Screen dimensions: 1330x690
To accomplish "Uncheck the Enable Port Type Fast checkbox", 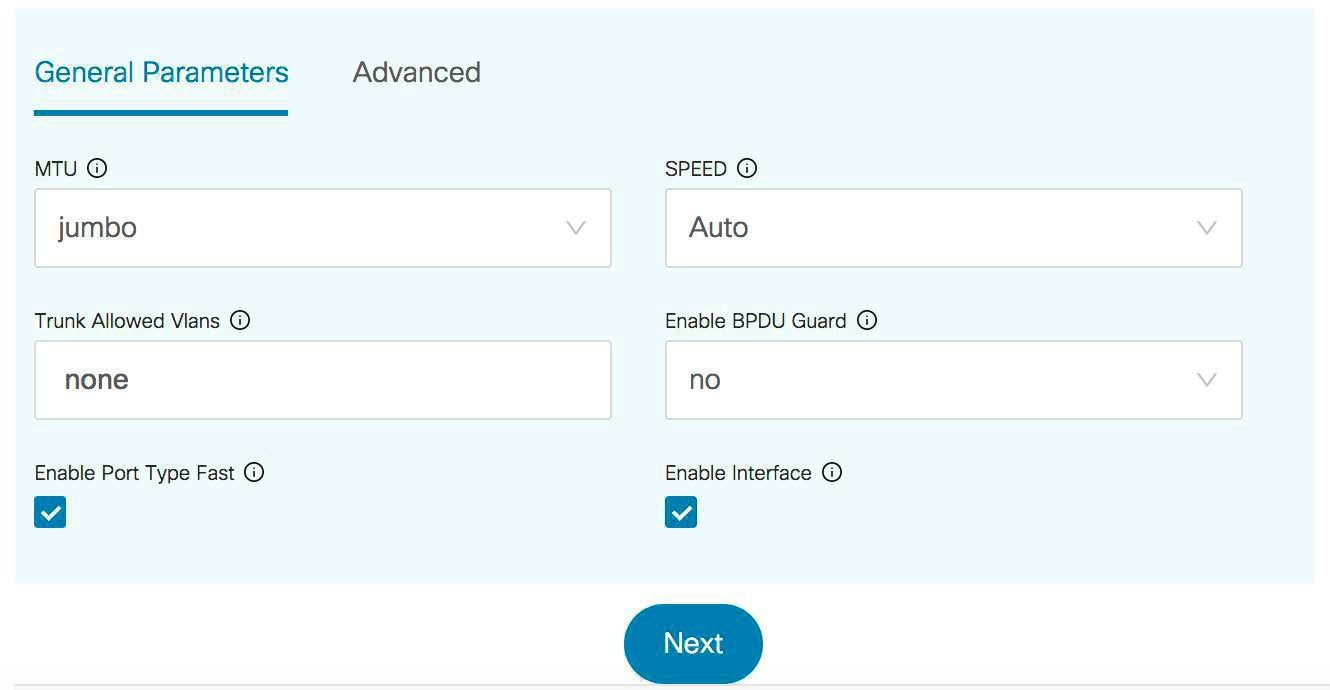I will tap(50, 512).
